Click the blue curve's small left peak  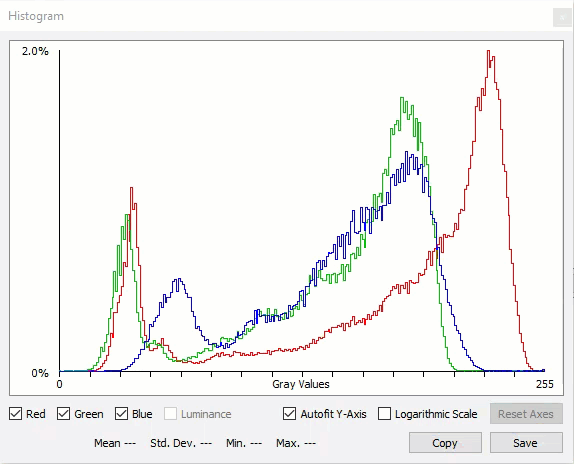(x=177, y=280)
